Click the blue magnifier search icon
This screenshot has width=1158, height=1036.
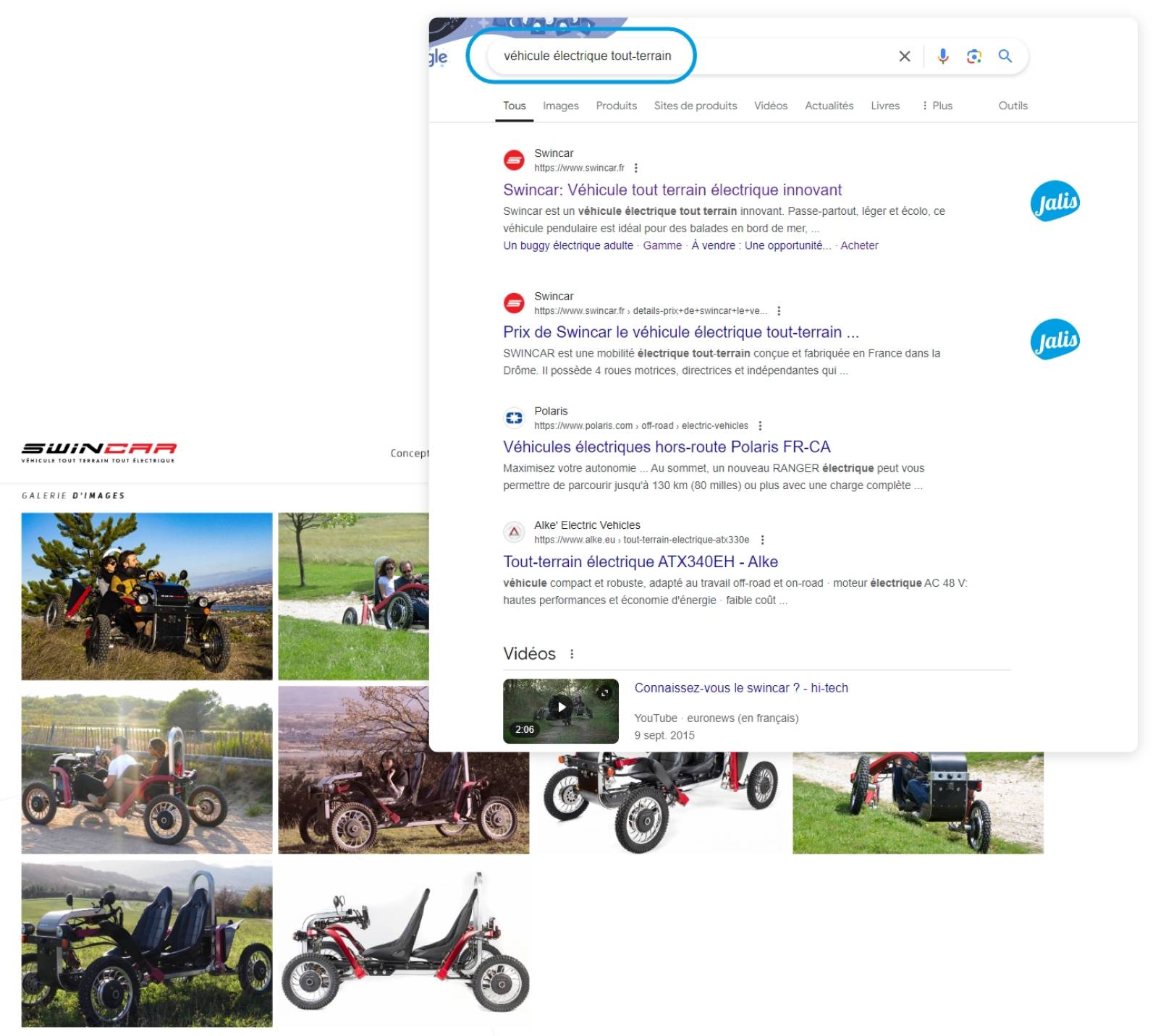[x=1005, y=56]
